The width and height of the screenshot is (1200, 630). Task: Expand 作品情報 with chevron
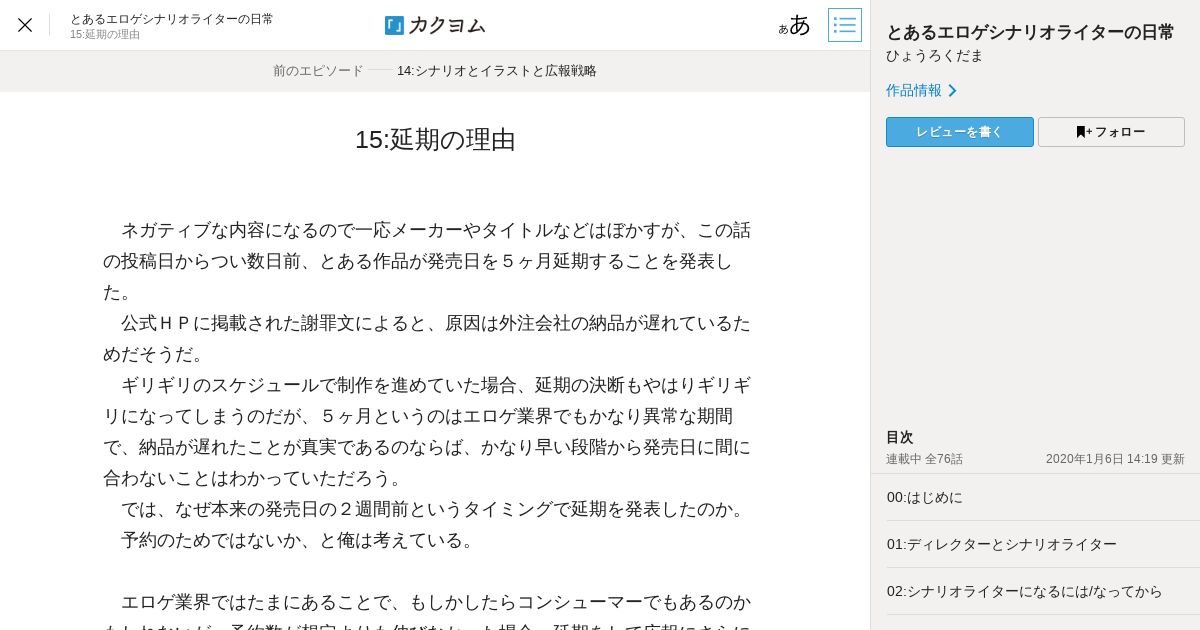pos(921,90)
